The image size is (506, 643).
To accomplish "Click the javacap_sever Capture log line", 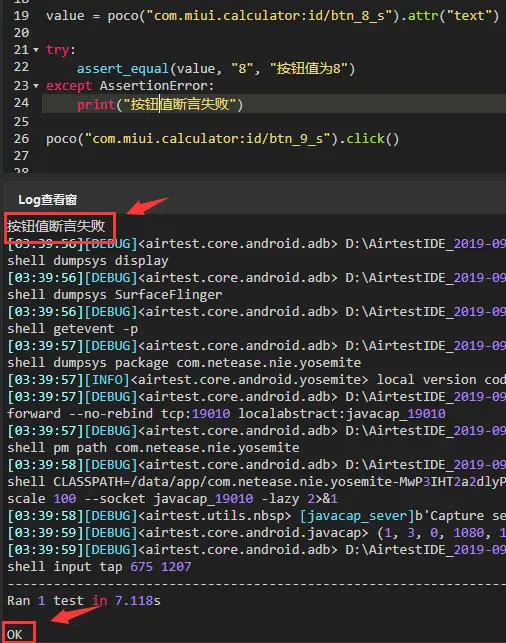I will click(256, 515).
